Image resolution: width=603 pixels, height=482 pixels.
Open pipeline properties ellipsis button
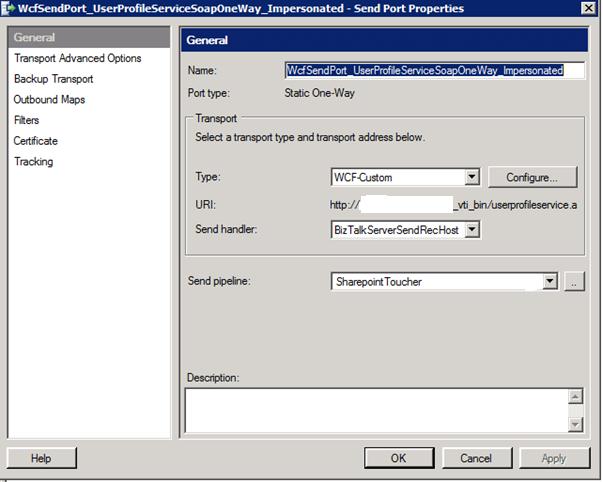pos(574,282)
